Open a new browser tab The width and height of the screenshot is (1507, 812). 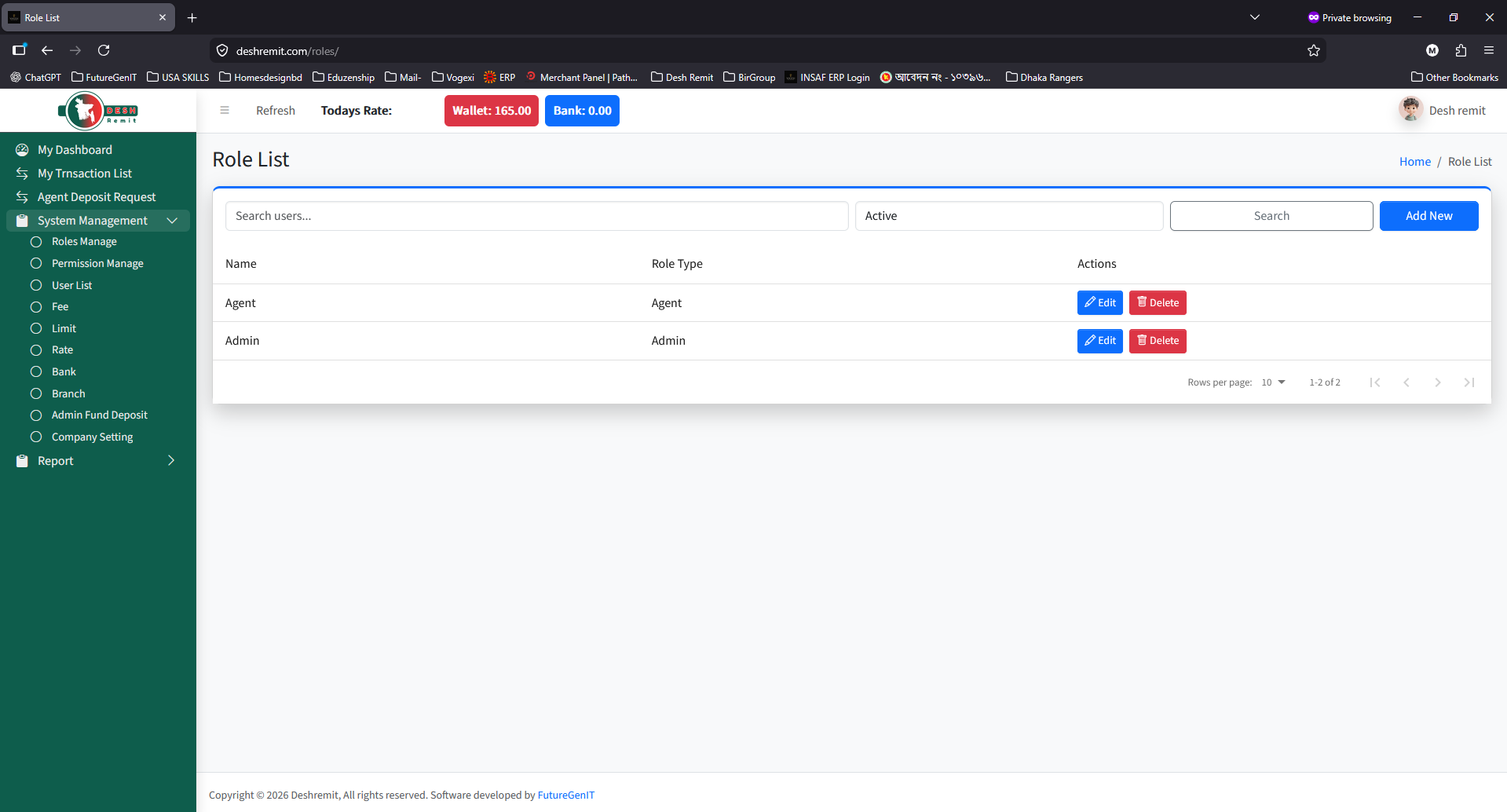[x=192, y=17]
